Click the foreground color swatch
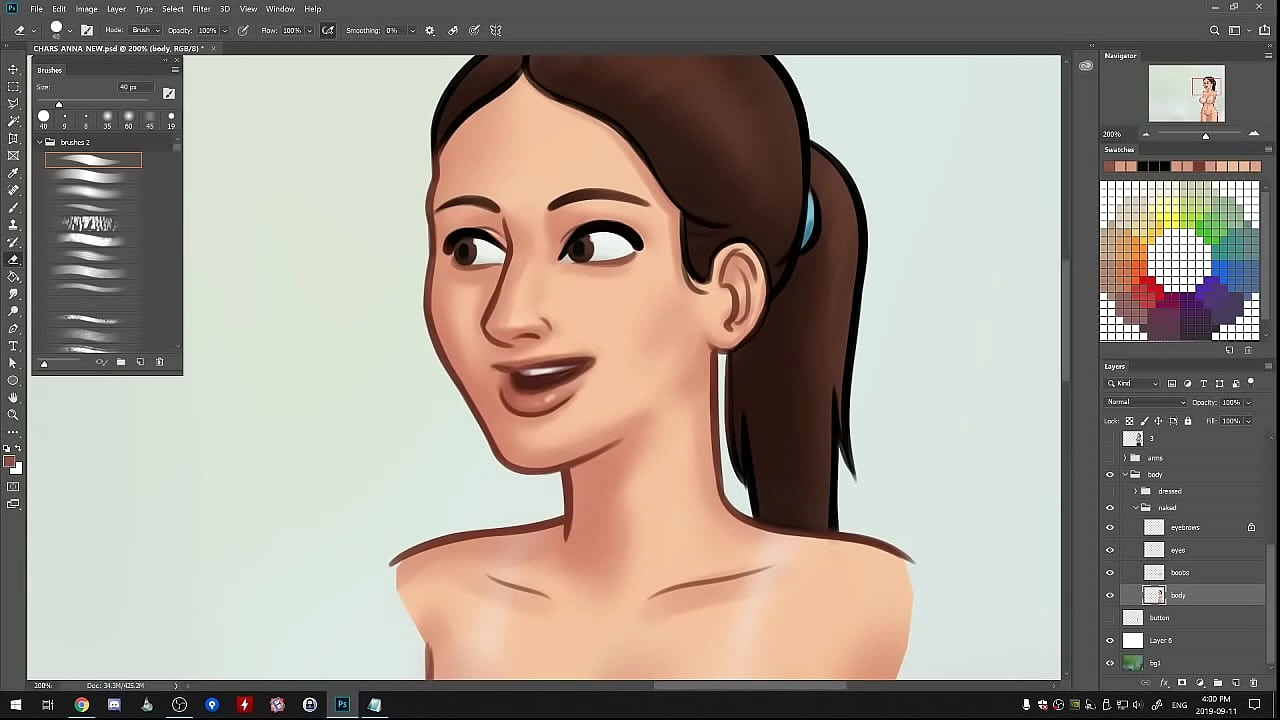Image resolution: width=1280 pixels, height=720 pixels. point(9,462)
